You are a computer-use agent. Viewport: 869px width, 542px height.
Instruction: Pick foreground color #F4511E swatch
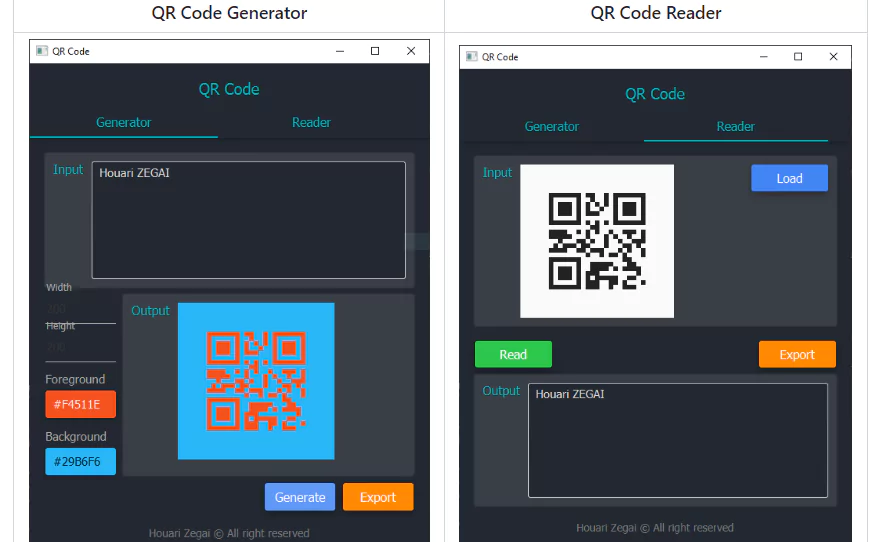(80, 405)
